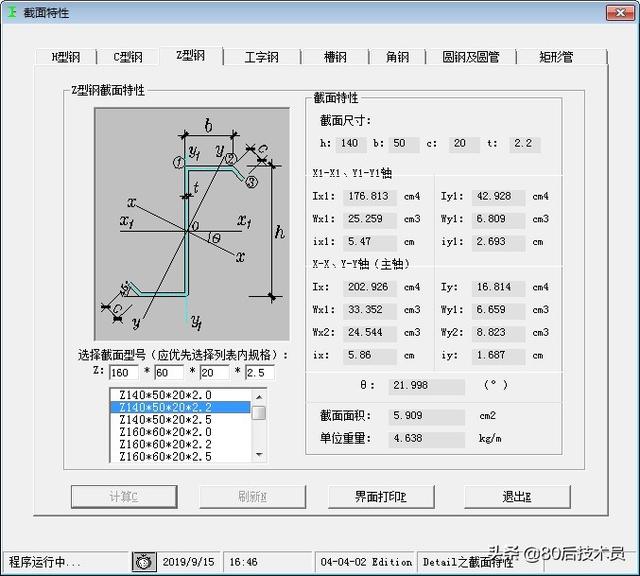Select the Z型钢 tab
This screenshot has height=576, width=640.
191,56
